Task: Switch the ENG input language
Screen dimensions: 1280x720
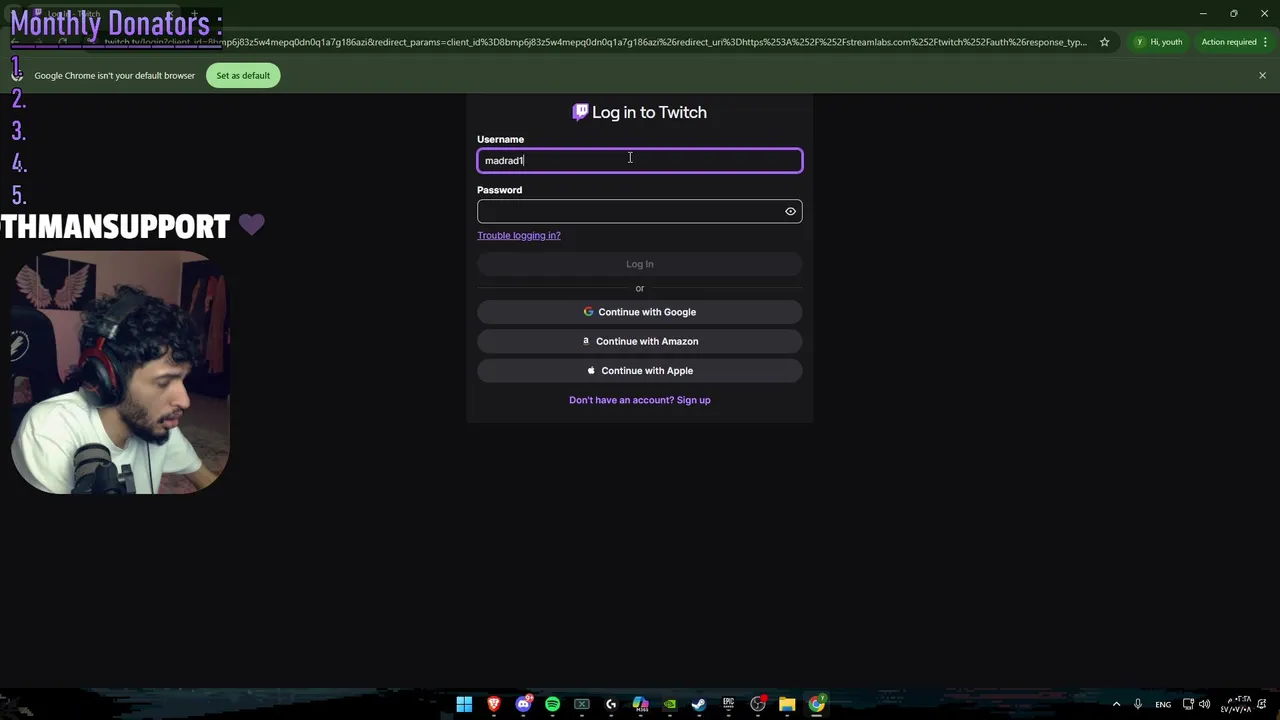Action: tap(1163, 704)
